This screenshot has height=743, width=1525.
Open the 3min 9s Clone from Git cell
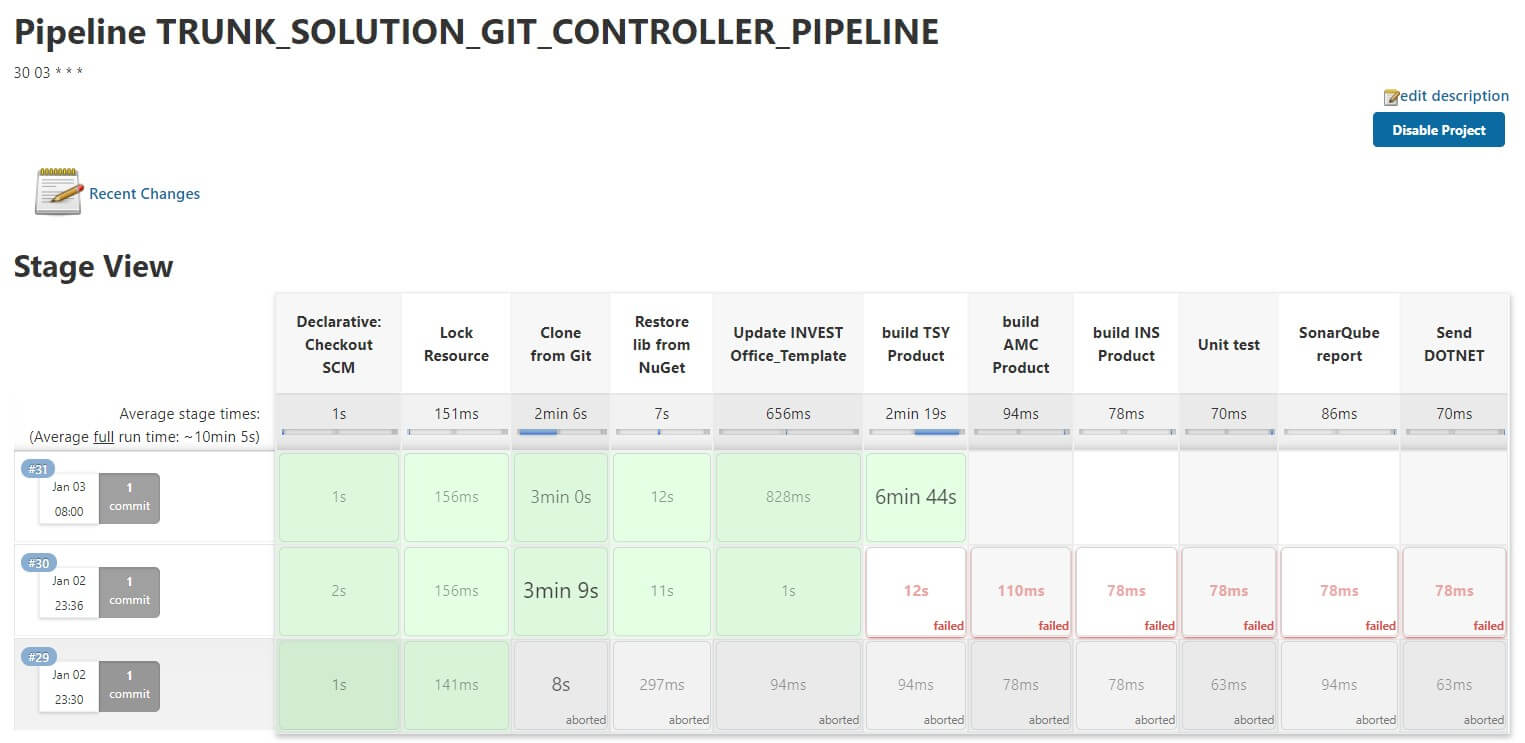tap(561, 591)
